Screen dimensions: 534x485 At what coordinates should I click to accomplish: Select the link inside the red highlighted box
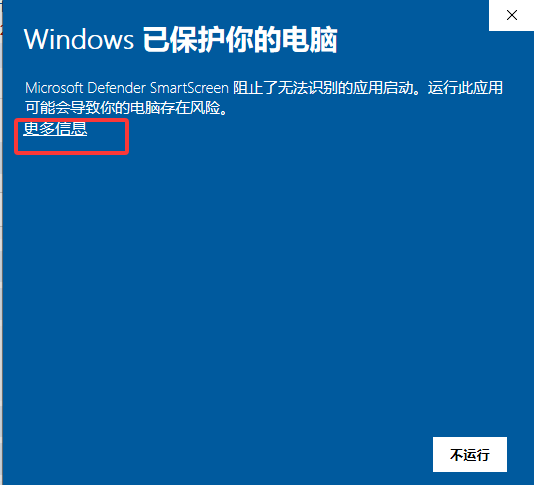pos(55,129)
